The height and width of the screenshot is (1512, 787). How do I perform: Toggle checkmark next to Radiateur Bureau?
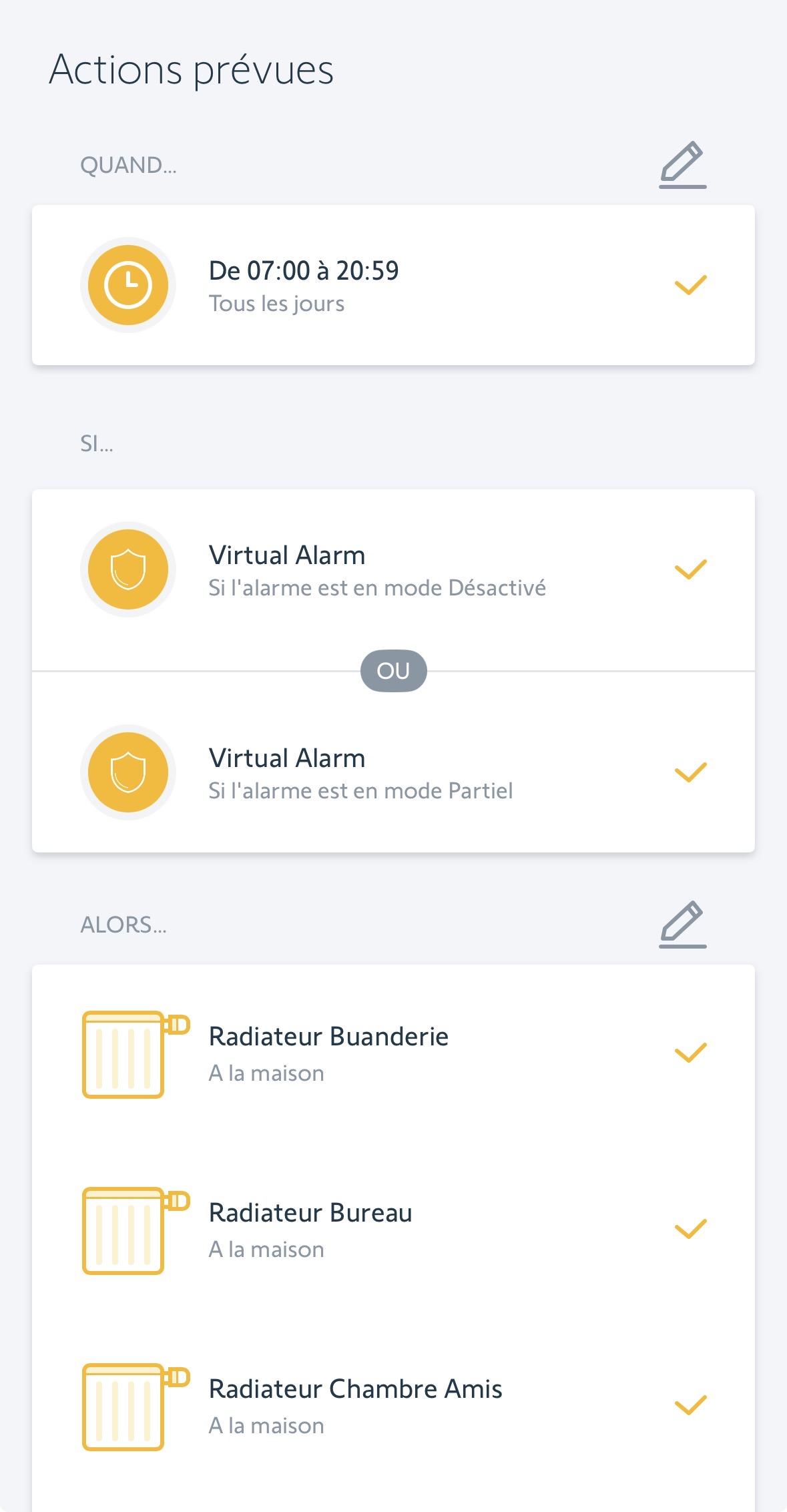point(690,1229)
